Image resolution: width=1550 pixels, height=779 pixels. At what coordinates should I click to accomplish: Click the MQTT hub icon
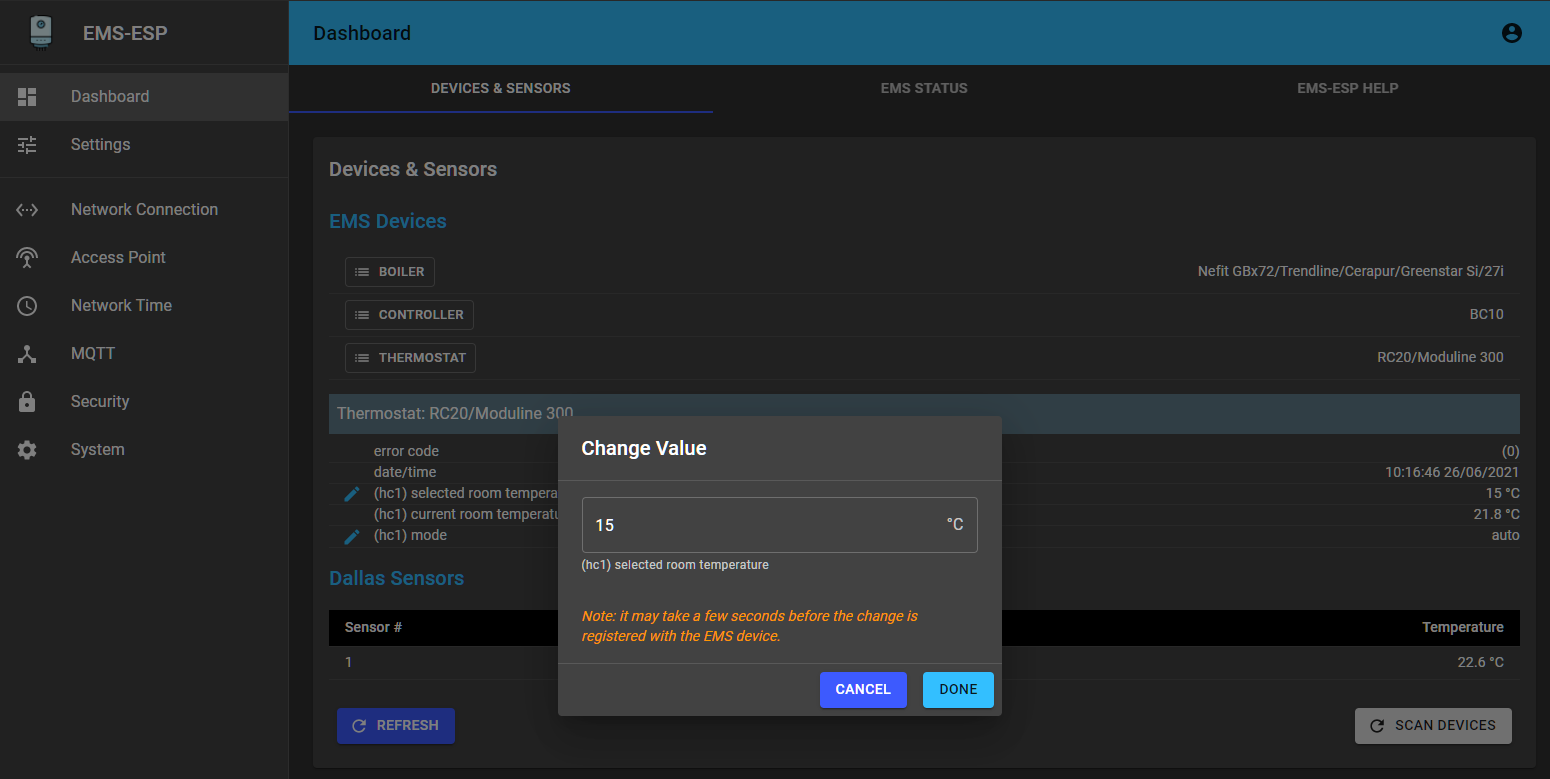(27, 354)
